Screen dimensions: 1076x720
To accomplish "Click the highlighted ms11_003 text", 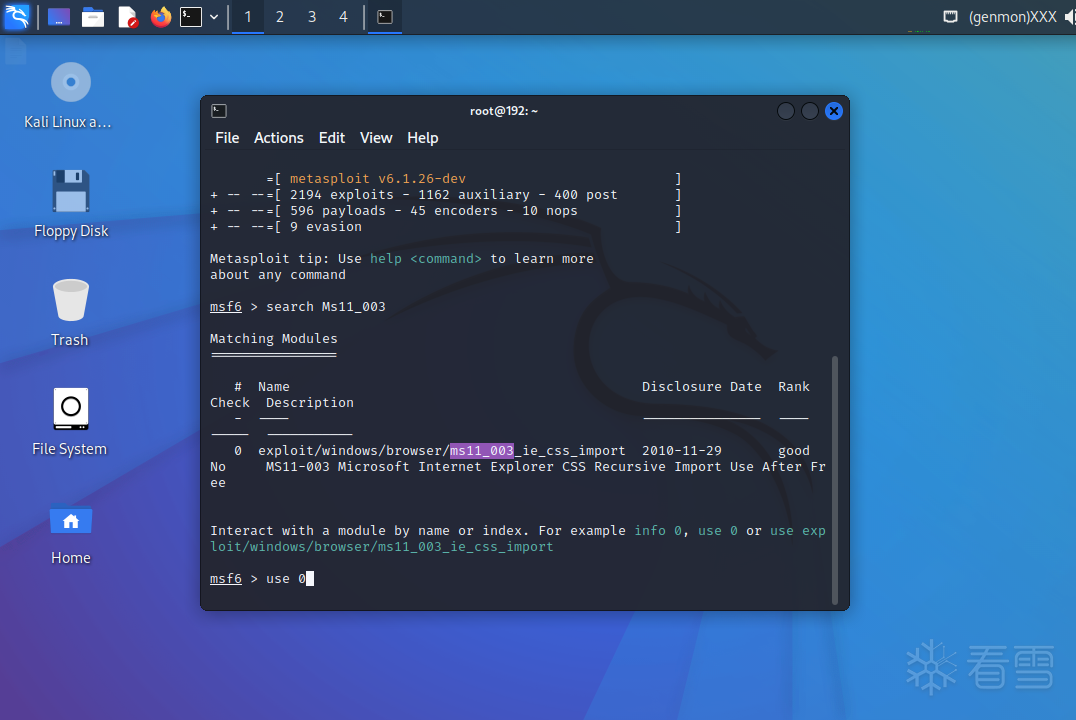I will point(482,450).
